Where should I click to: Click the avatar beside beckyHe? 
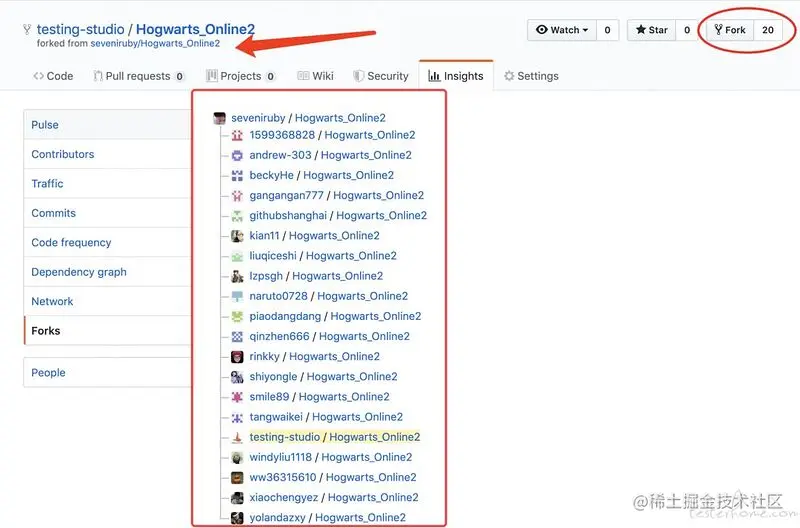237,175
